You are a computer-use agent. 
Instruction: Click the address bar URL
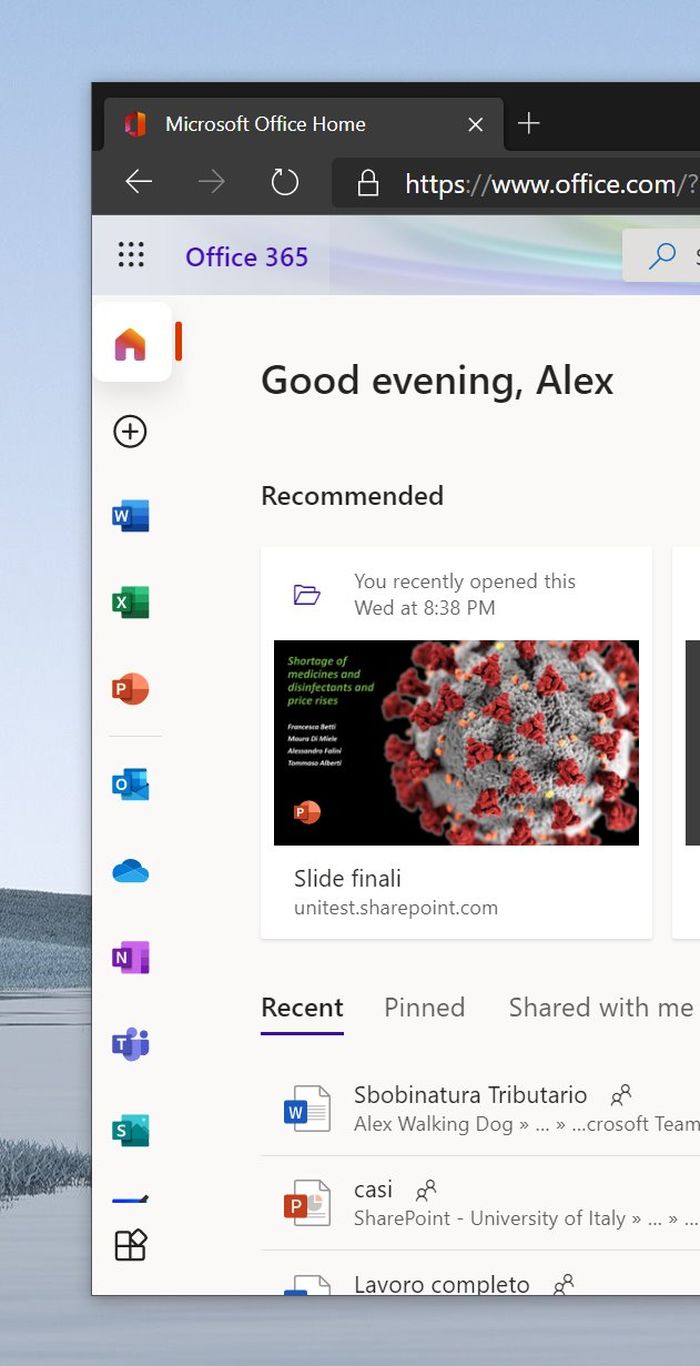pos(550,184)
